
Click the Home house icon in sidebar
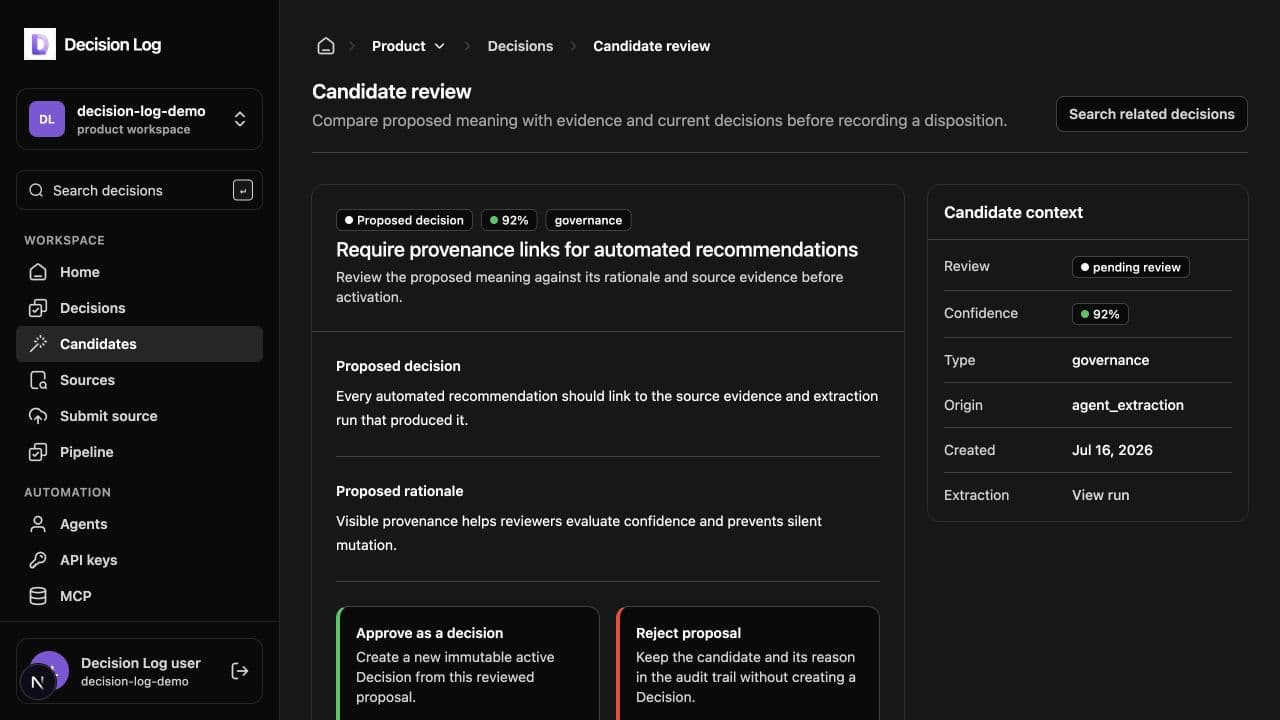pyautogui.click(x=38, y=272)
